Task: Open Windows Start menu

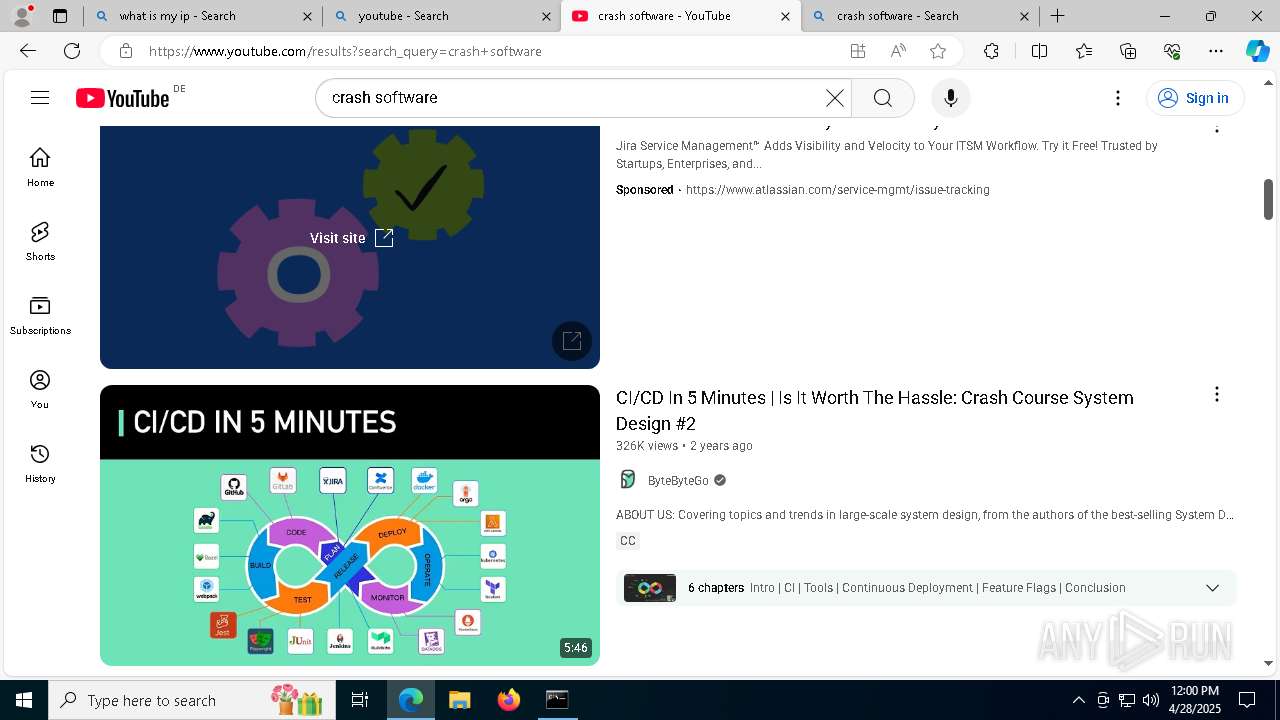Action: click(24, 700)
